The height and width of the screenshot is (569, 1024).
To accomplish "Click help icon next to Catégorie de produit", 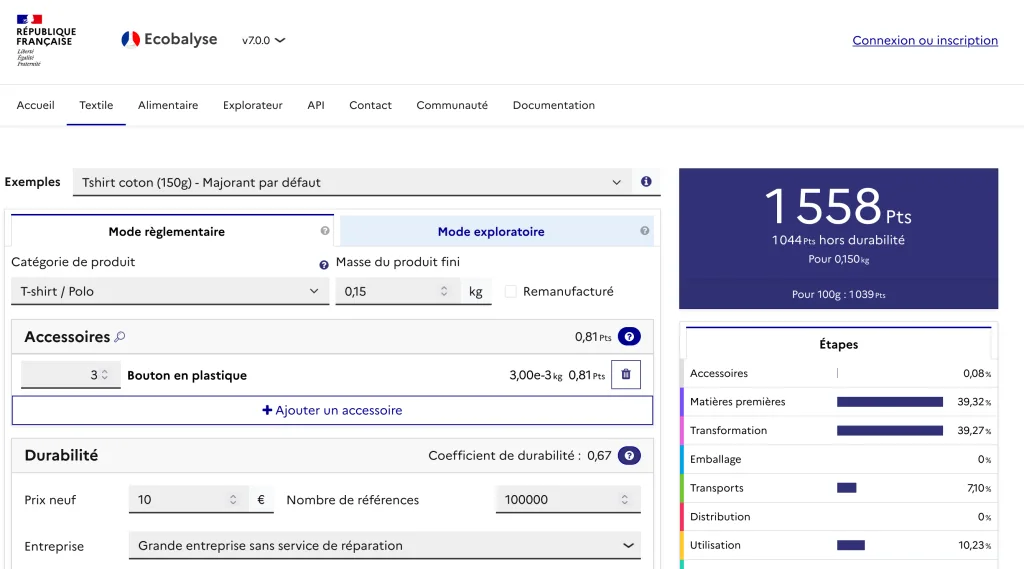I will (323, 265).
